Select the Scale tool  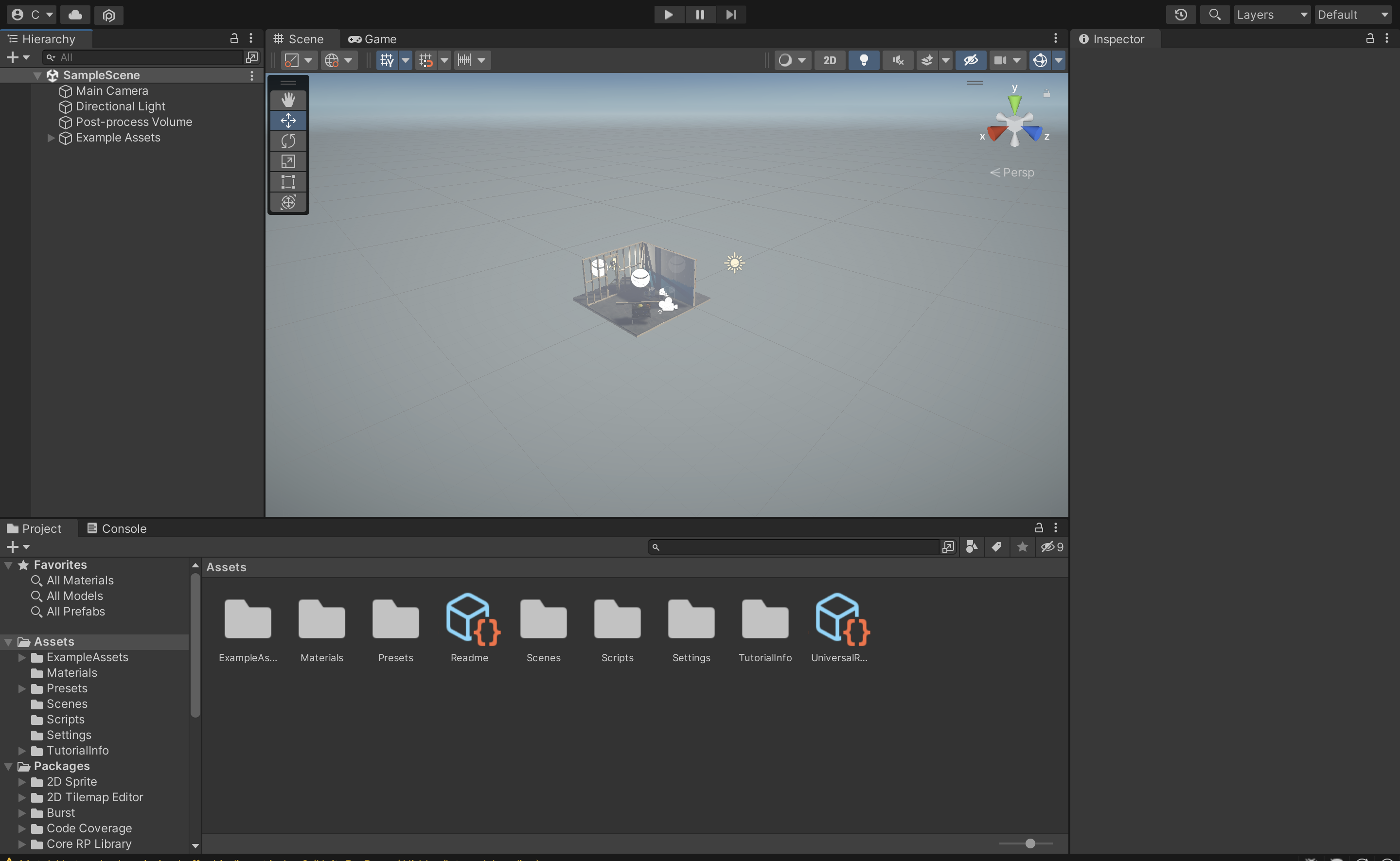click(x=288, y=162)
